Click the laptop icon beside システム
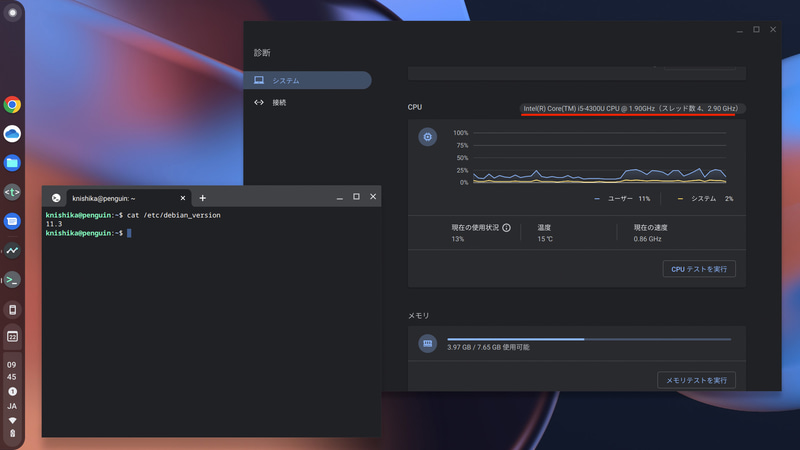This screenshot has width=800, height=450. pos(259,80)
